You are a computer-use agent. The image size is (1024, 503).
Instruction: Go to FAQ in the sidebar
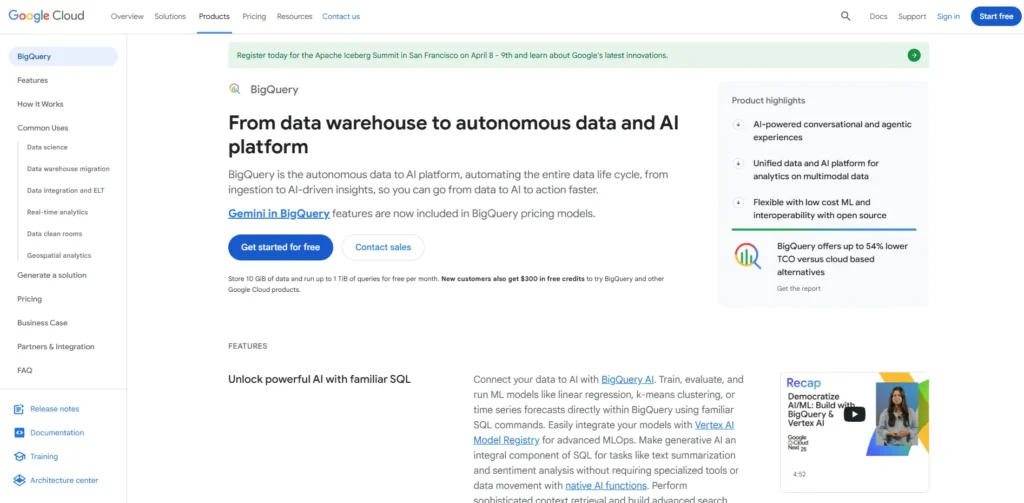(25, 370)
